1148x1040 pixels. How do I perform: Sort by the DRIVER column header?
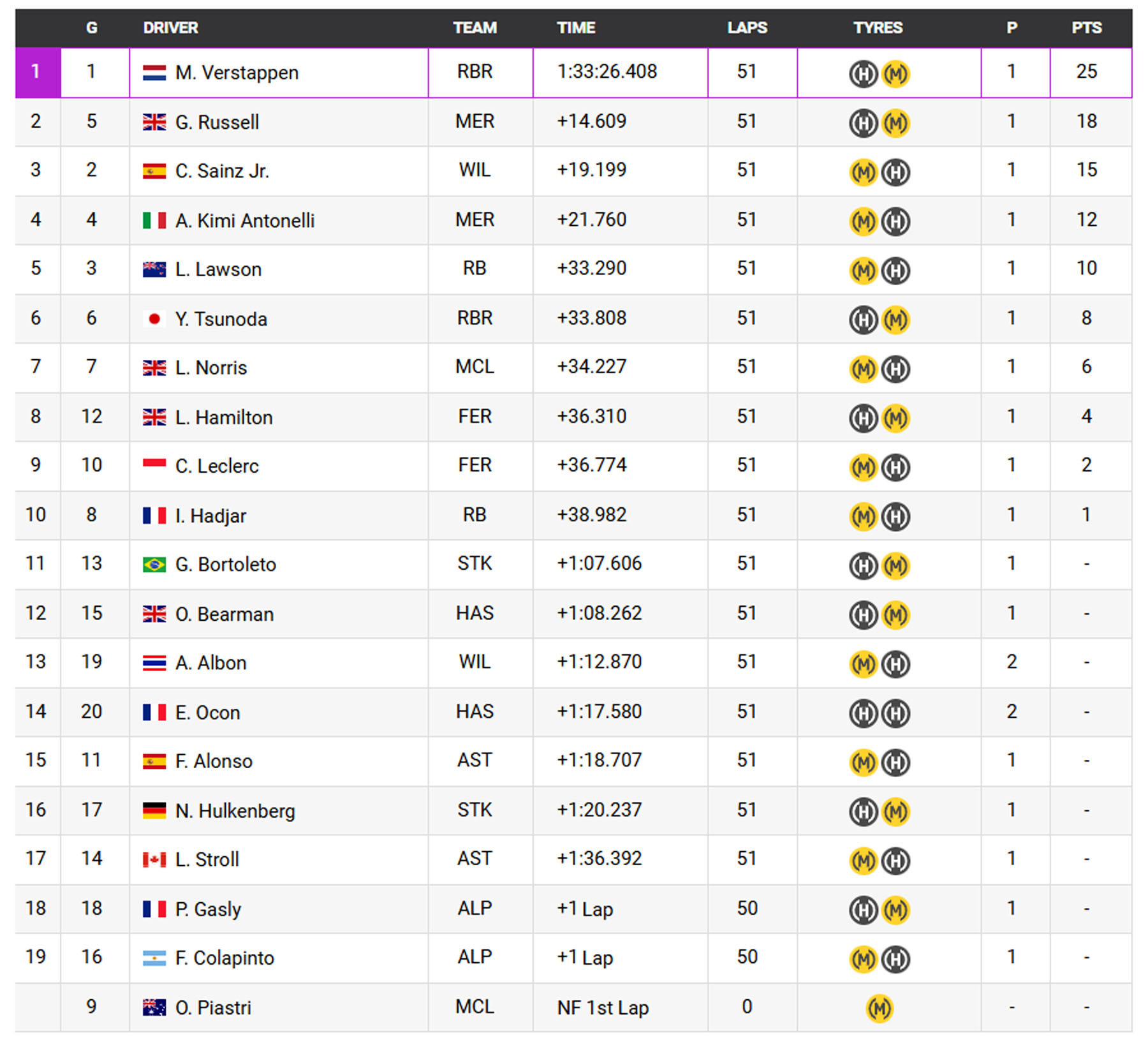[x=170, y=28]
